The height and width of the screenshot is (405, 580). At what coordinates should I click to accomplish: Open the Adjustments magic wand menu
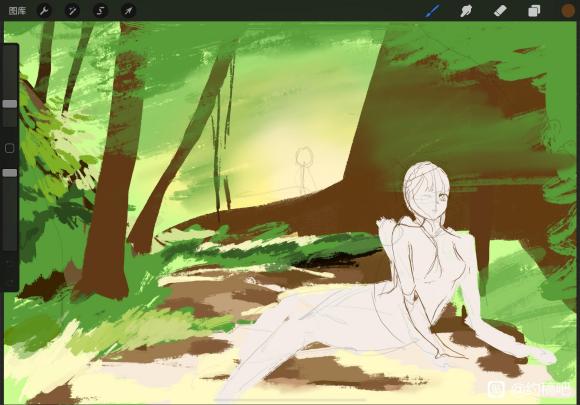coord(72,11)
